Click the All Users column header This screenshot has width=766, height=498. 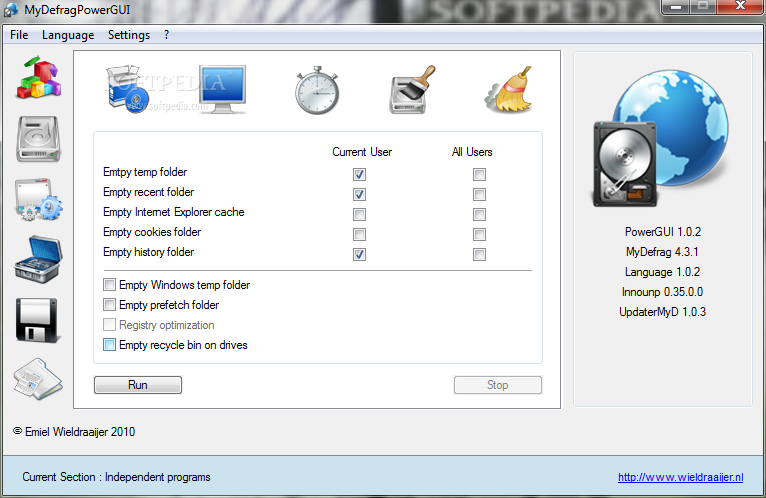(472, 152)
